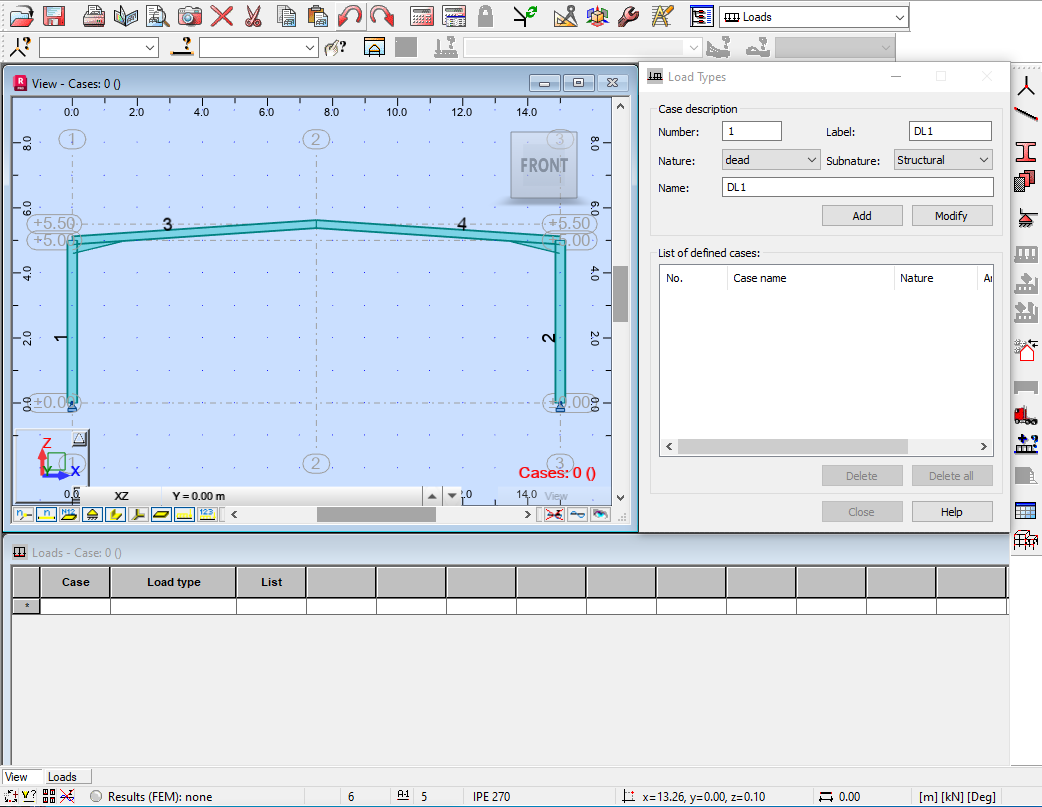The height and width of the screenshot is (807, 1042).
Task: Expand the Nature dropdown showing dead
Action: pyautogui.click(x=770, y=160)
